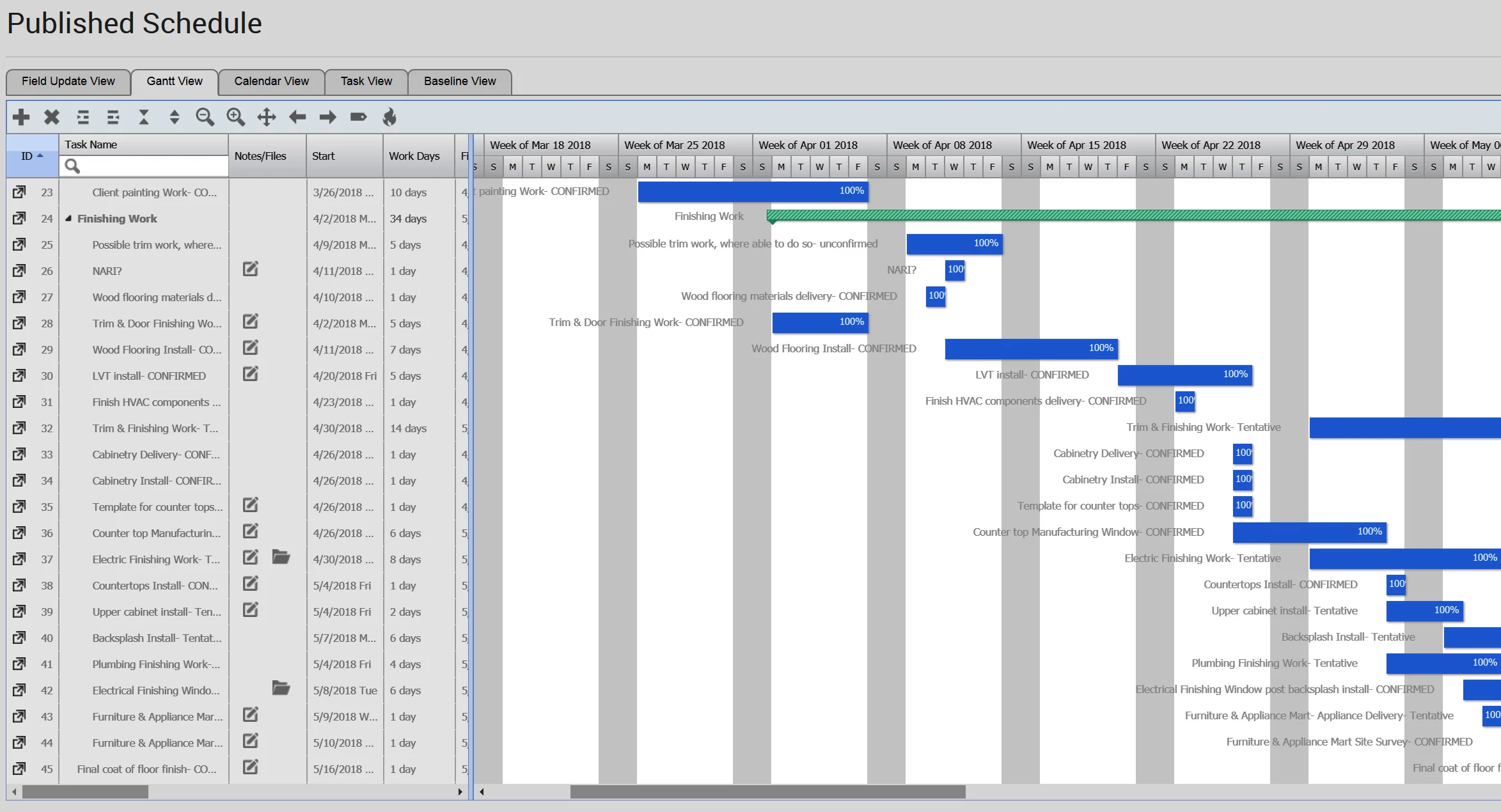Click the add task plus icon

21,117
